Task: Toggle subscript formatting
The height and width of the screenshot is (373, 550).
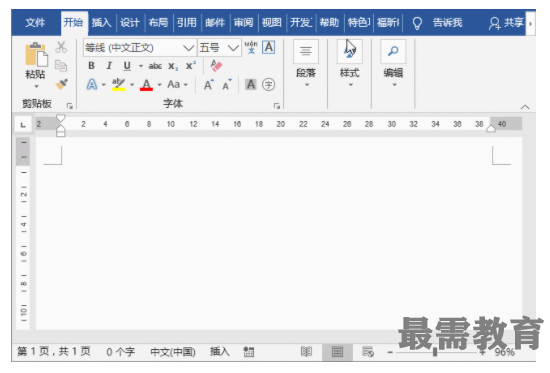Action: tap(173, 66)
